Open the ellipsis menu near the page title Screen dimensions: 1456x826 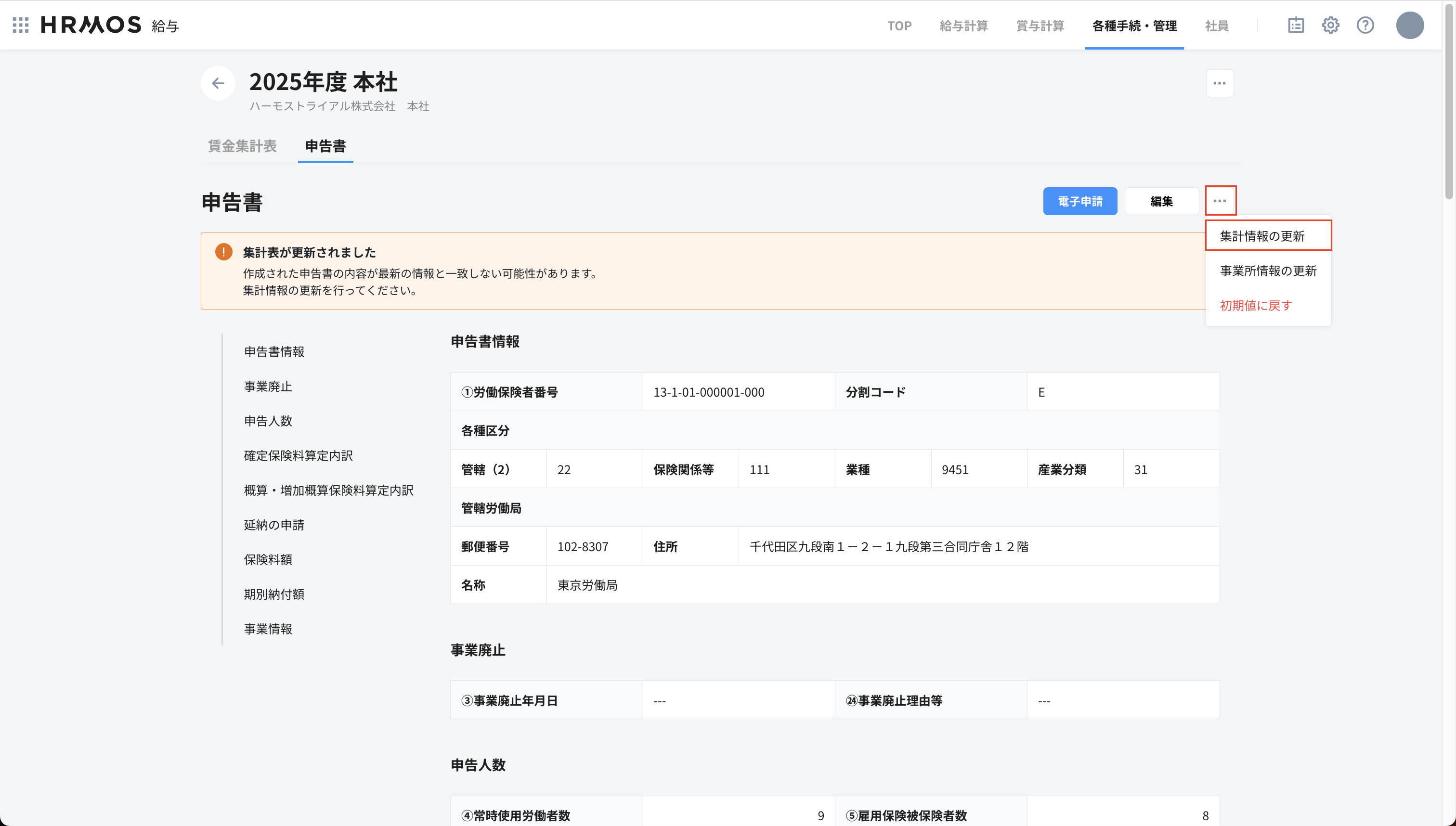point(1220,83)
